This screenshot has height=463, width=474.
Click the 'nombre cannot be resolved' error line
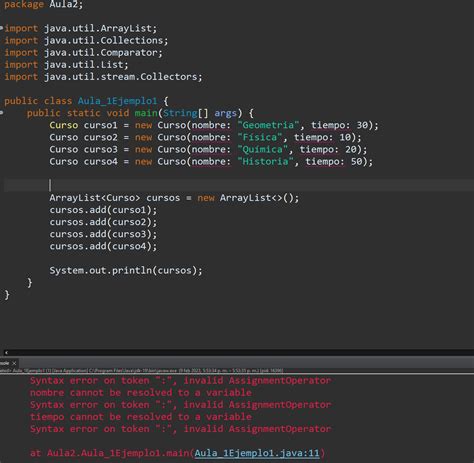tap(141, 393)
